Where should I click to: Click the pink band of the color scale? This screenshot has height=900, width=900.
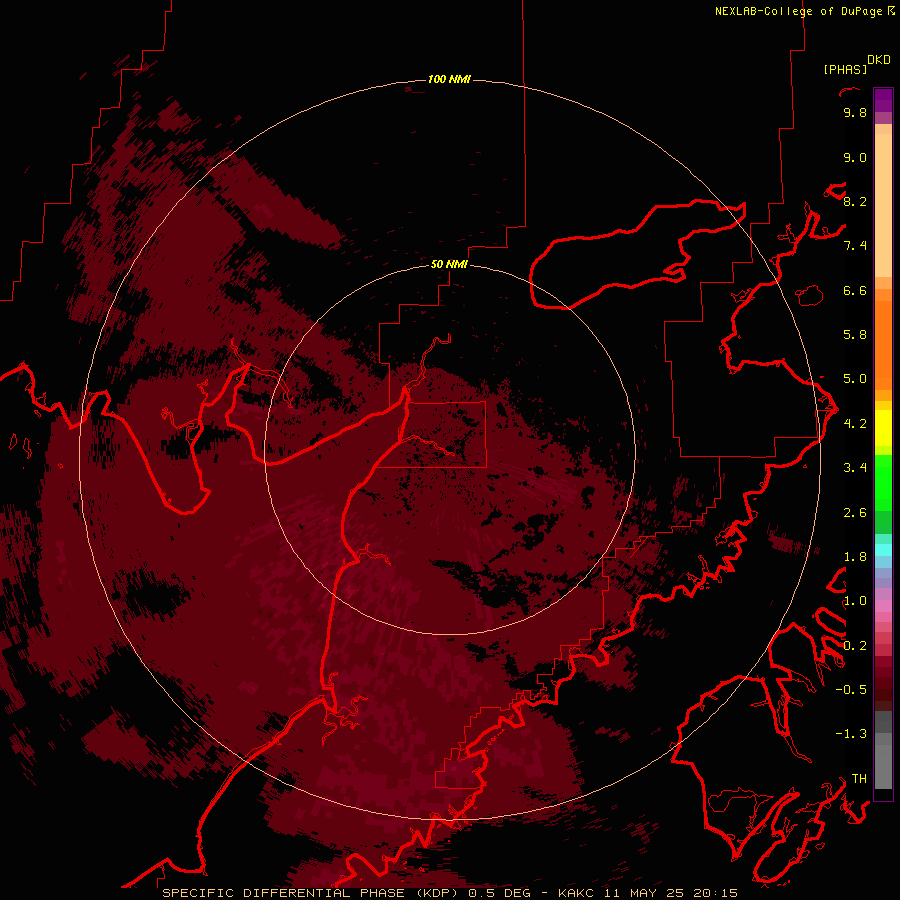coord(883,606)
